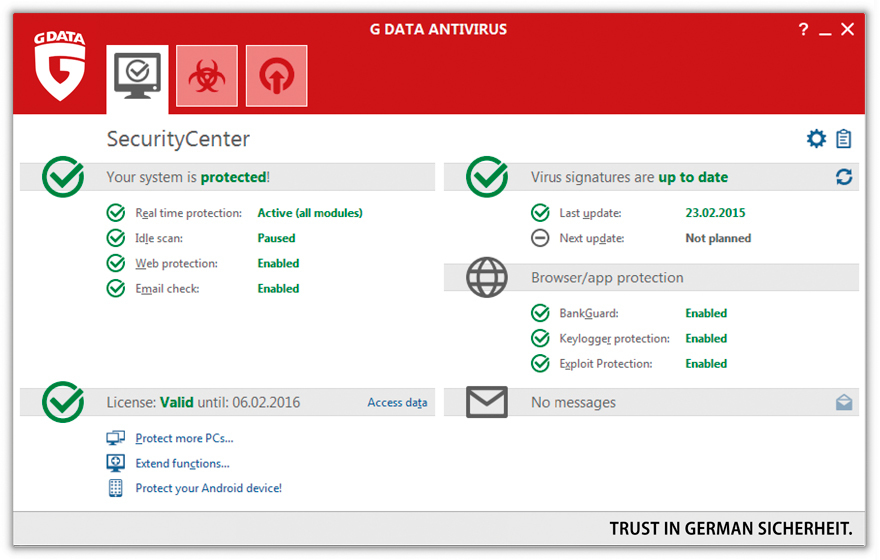The height and width of the screenshot is (560, 880).
Task: Click the Paused idle scan status
Action: (276, 238)
